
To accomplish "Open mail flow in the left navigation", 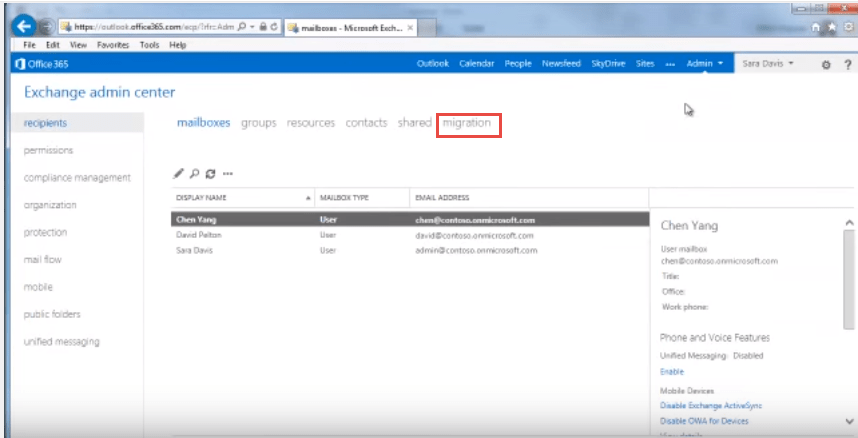I will [42, 260].
